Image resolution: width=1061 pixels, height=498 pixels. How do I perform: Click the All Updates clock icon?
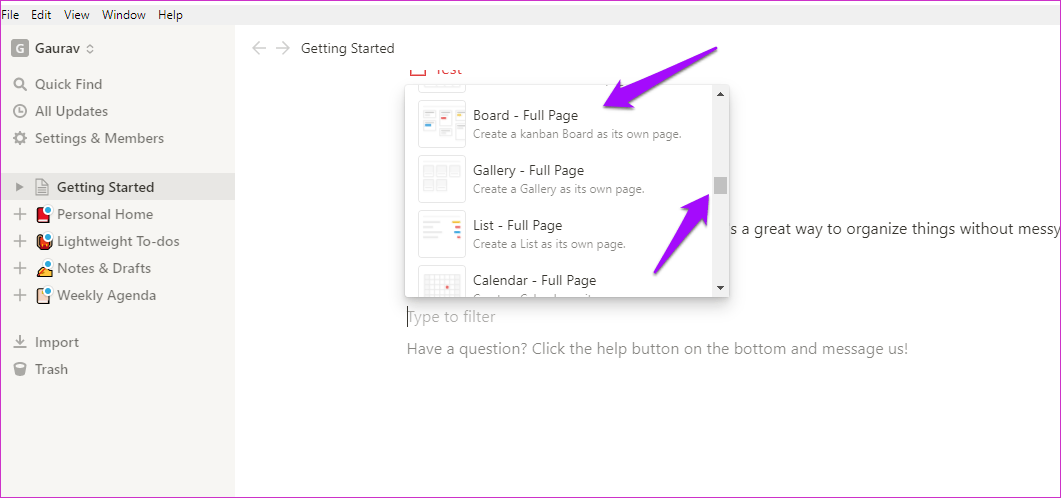point(20,112)
